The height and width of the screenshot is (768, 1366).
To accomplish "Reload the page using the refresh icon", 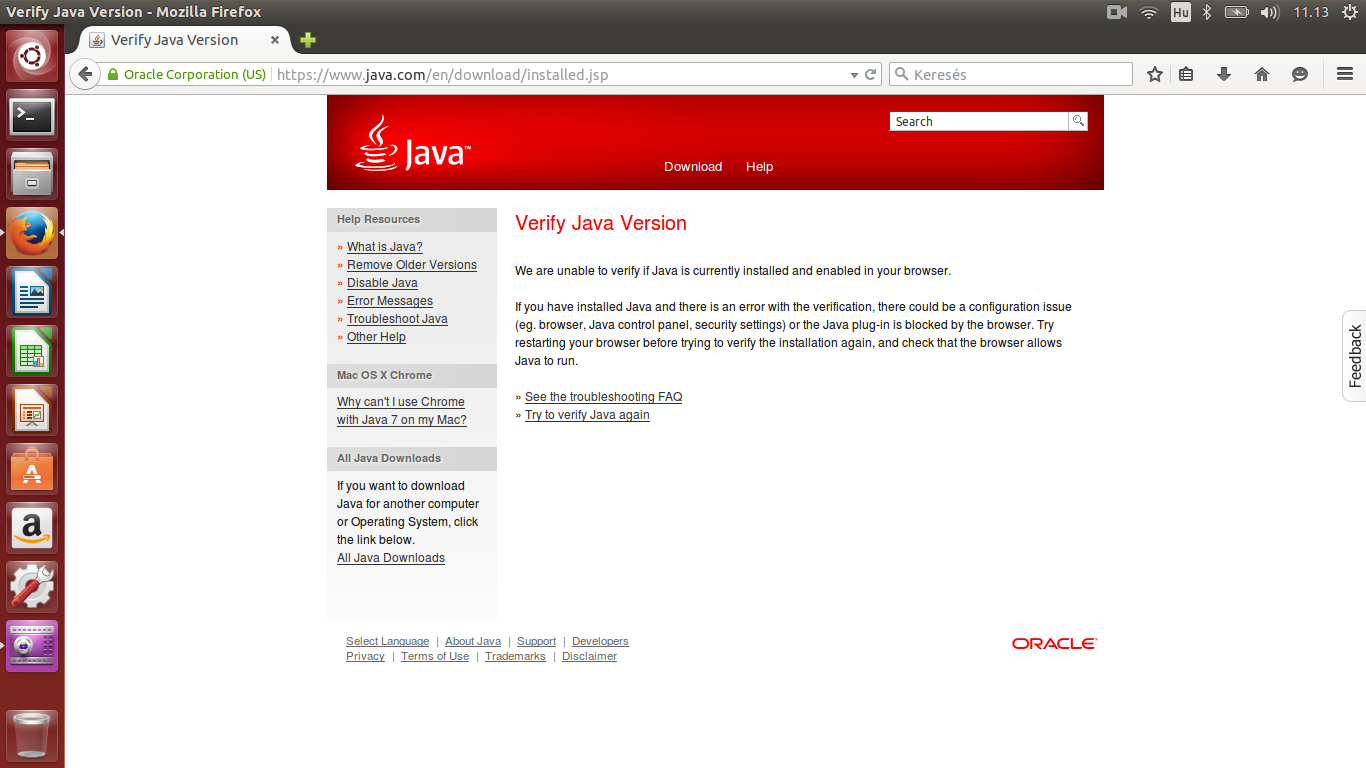I will click(x=871, y=74).
